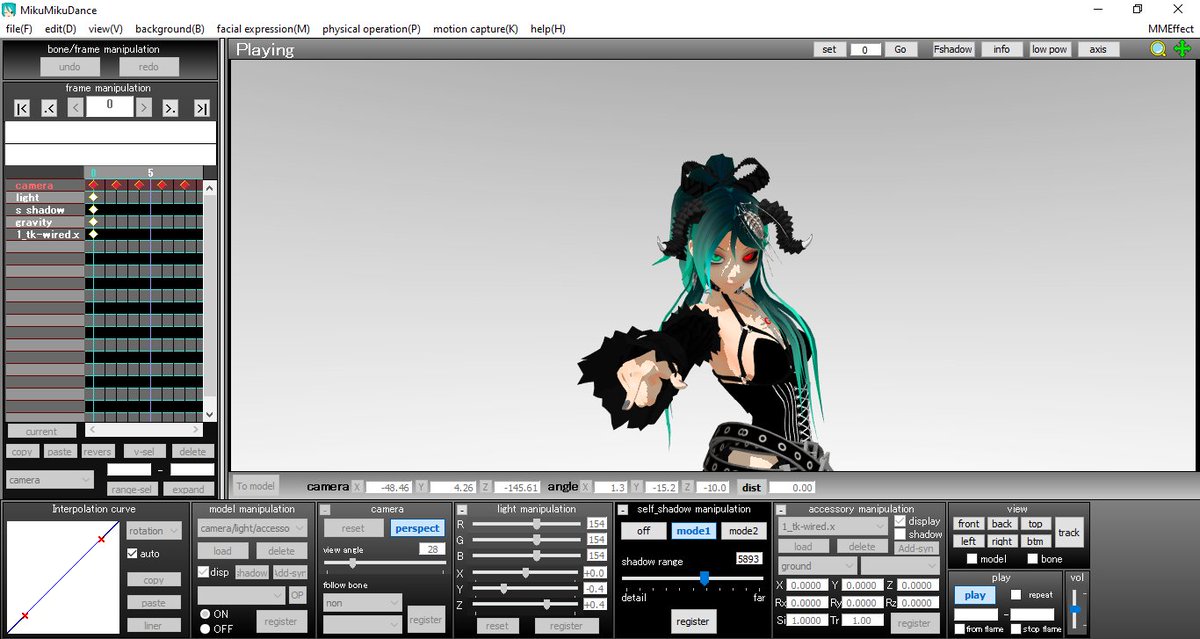1200x639 pixels.
Task: Go to previous keyframe button
Action: click(x=50, y=108)
